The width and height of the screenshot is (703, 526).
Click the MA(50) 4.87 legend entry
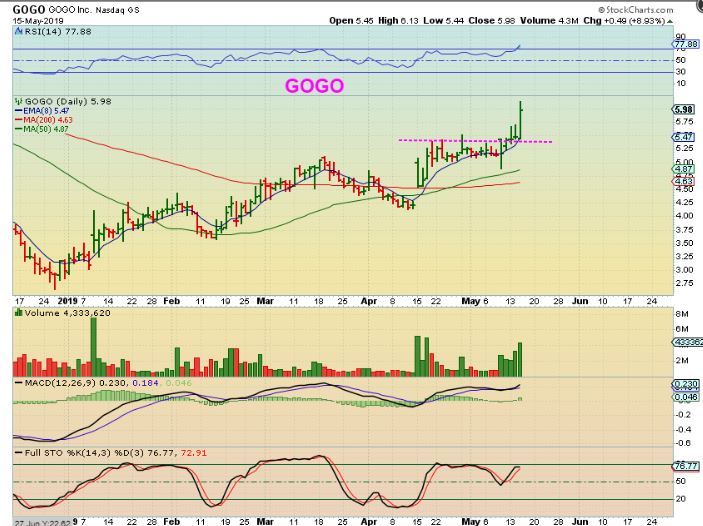pos(46,129)
